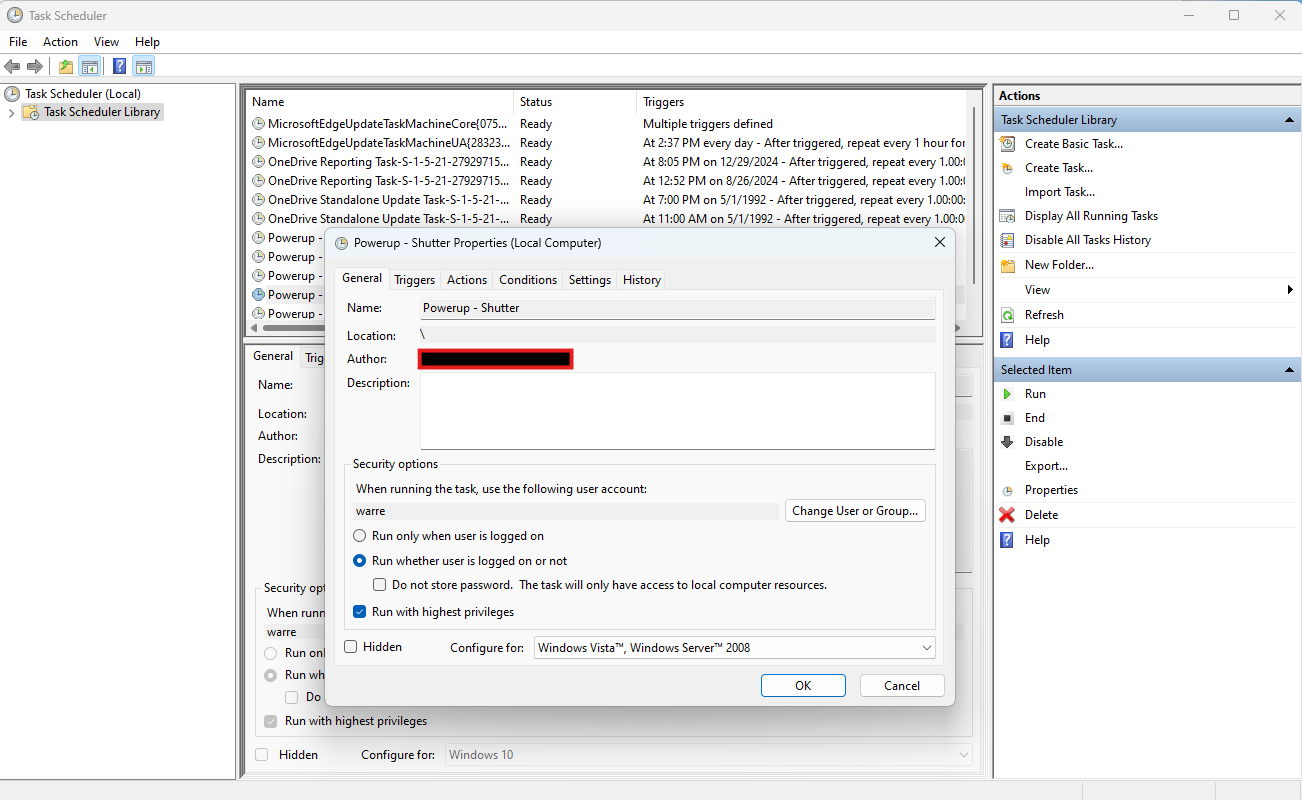This screenshot has width=1302, height=800.
Task: Click the task list horizontal scrollbar left arrow
Action: [x=253, y=328]
